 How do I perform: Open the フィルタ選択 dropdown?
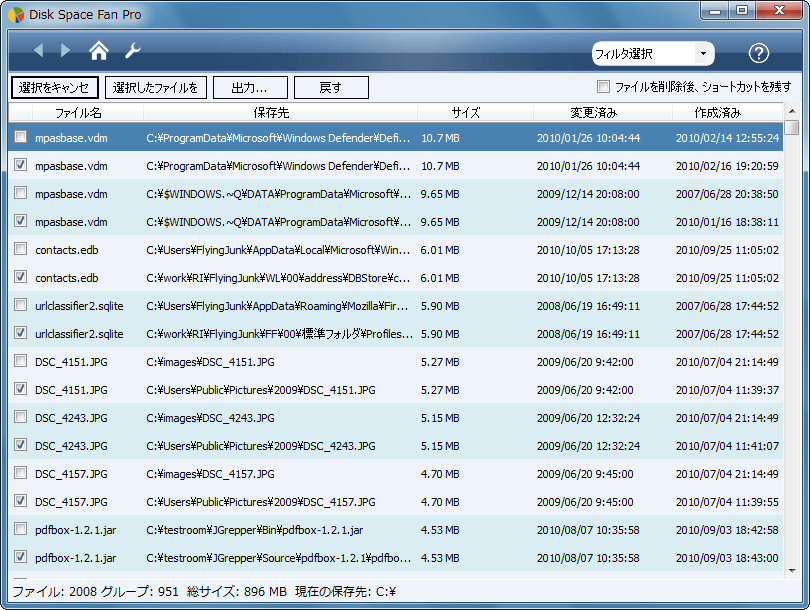click(x=653, y=53)
